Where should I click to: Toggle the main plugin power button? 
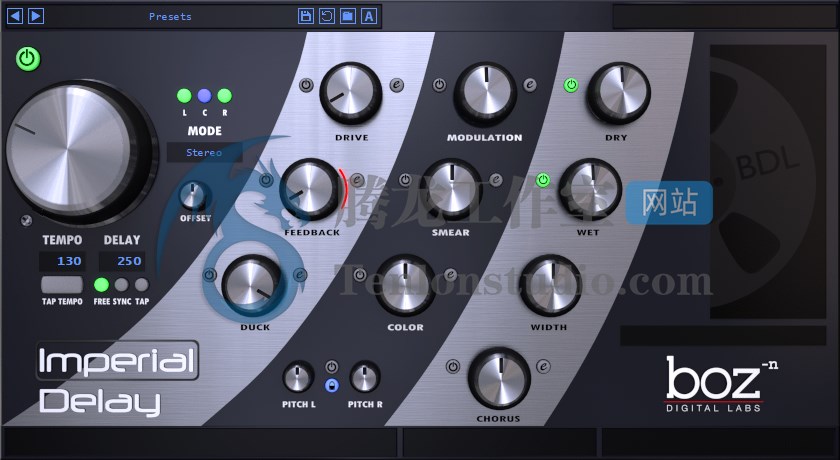point(28,59)
